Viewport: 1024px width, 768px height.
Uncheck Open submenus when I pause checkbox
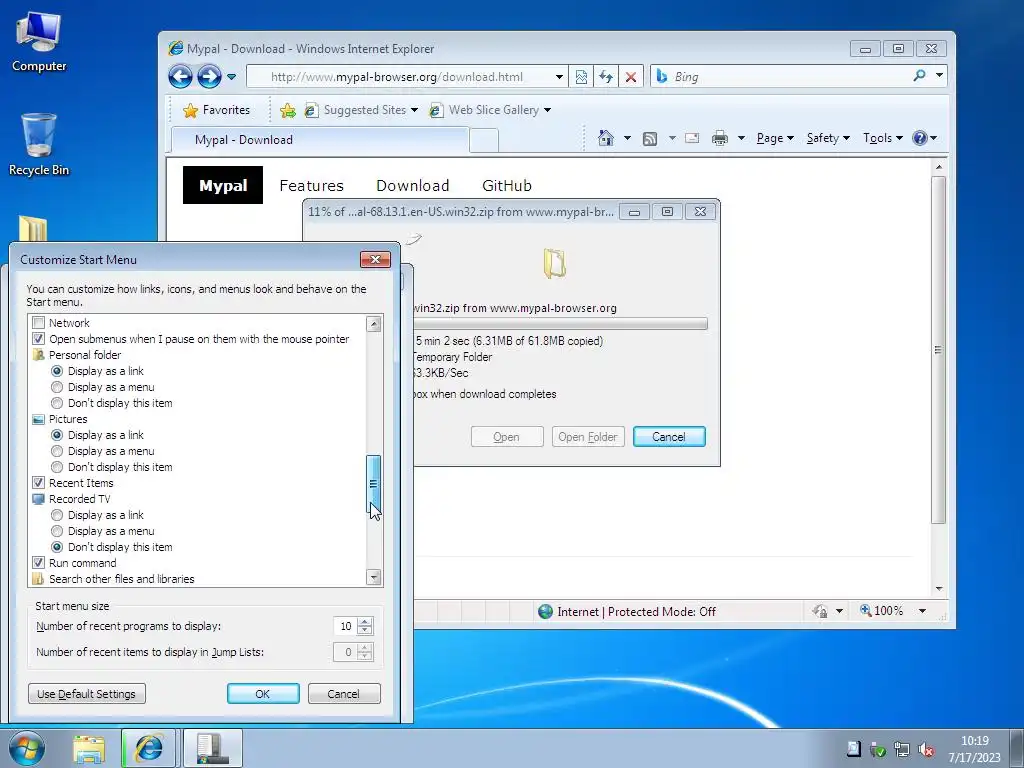coord(39,339)
